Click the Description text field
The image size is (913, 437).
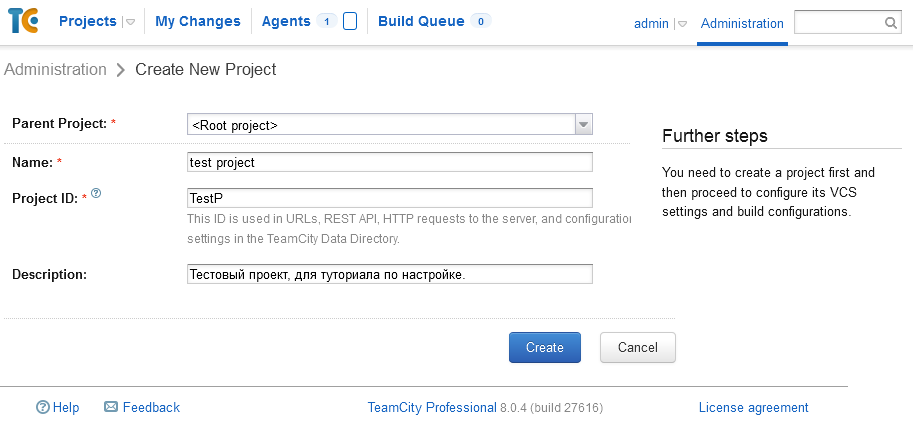pyautogui.click(x=390, y=274)
